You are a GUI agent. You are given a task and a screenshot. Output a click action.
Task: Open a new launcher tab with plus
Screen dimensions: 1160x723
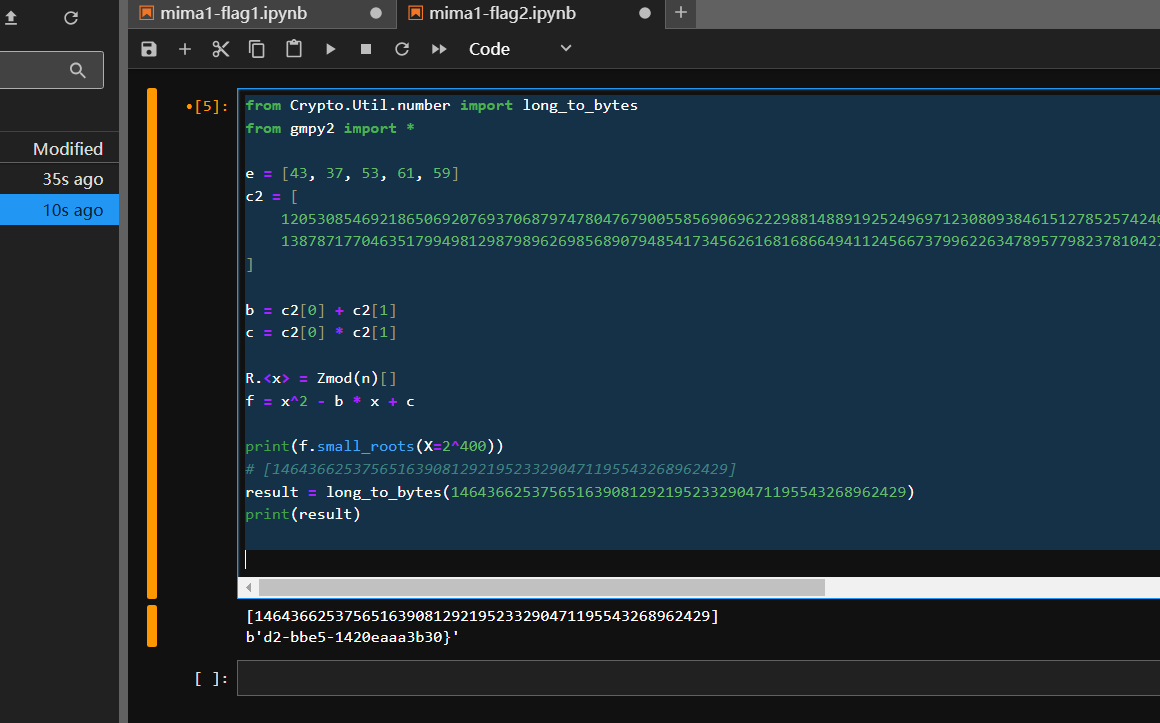681,13
